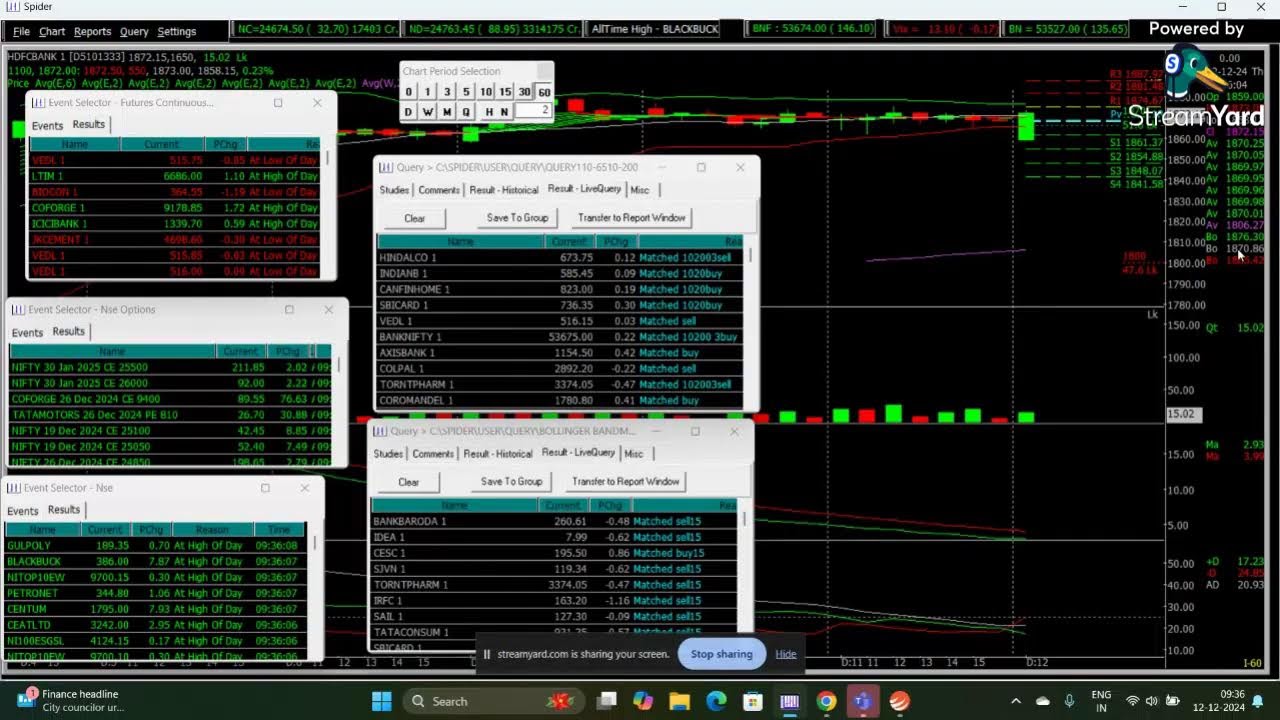
Task: Select the 1 minute chart period
Action: [x=428, y=92]
